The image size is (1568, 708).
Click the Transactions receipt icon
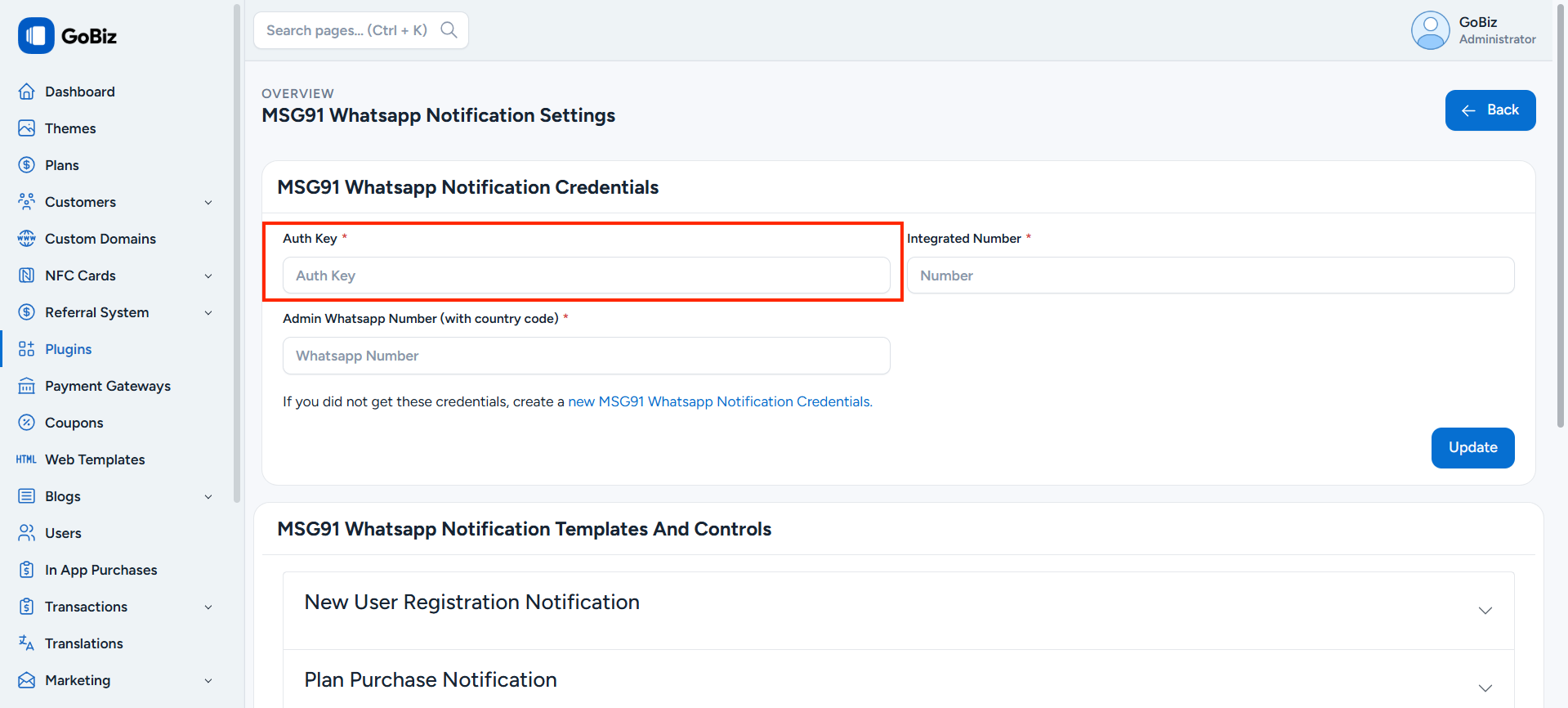click(27, 607)
